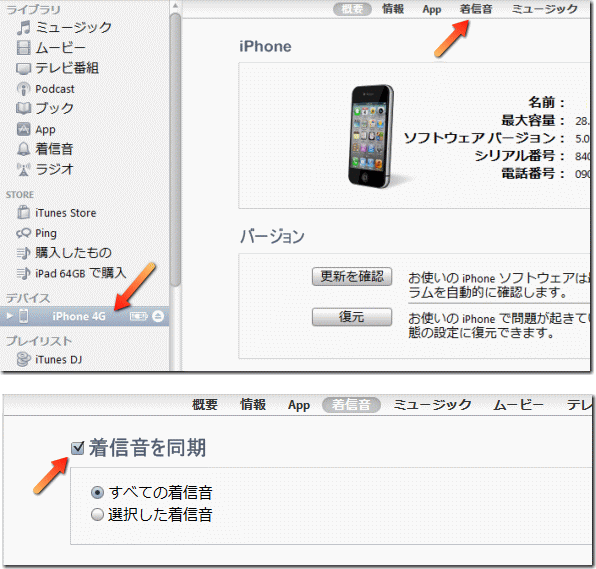Click the 更新を確認 button

click(x=352, y=276)
